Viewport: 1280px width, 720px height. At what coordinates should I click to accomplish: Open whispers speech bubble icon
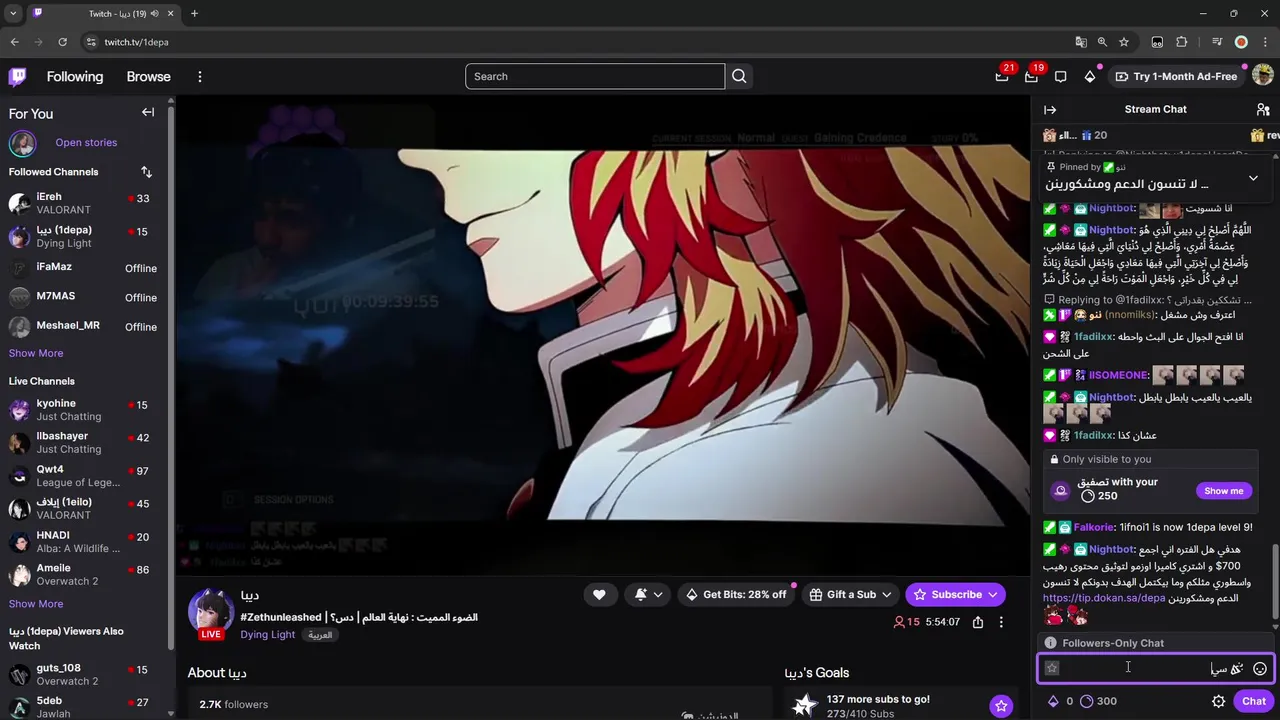point(1061,76)
